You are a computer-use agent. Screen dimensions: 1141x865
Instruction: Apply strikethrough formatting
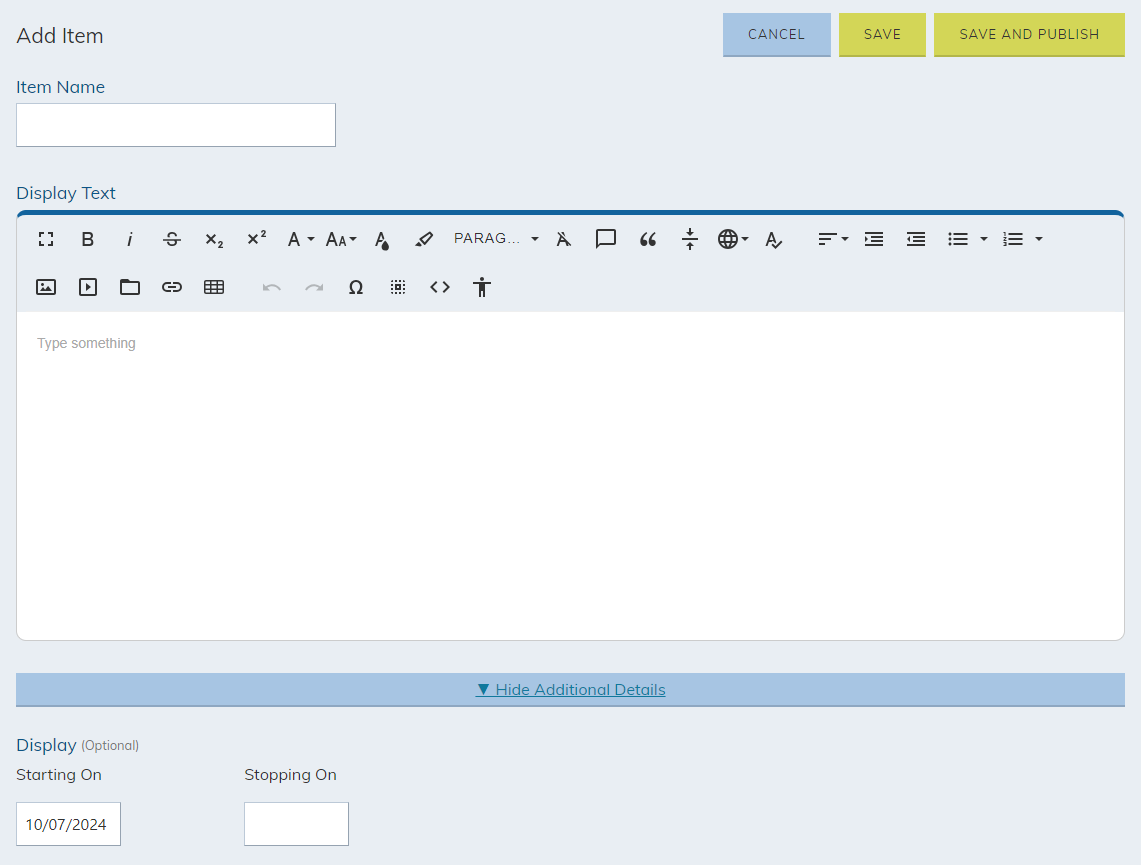172,239
